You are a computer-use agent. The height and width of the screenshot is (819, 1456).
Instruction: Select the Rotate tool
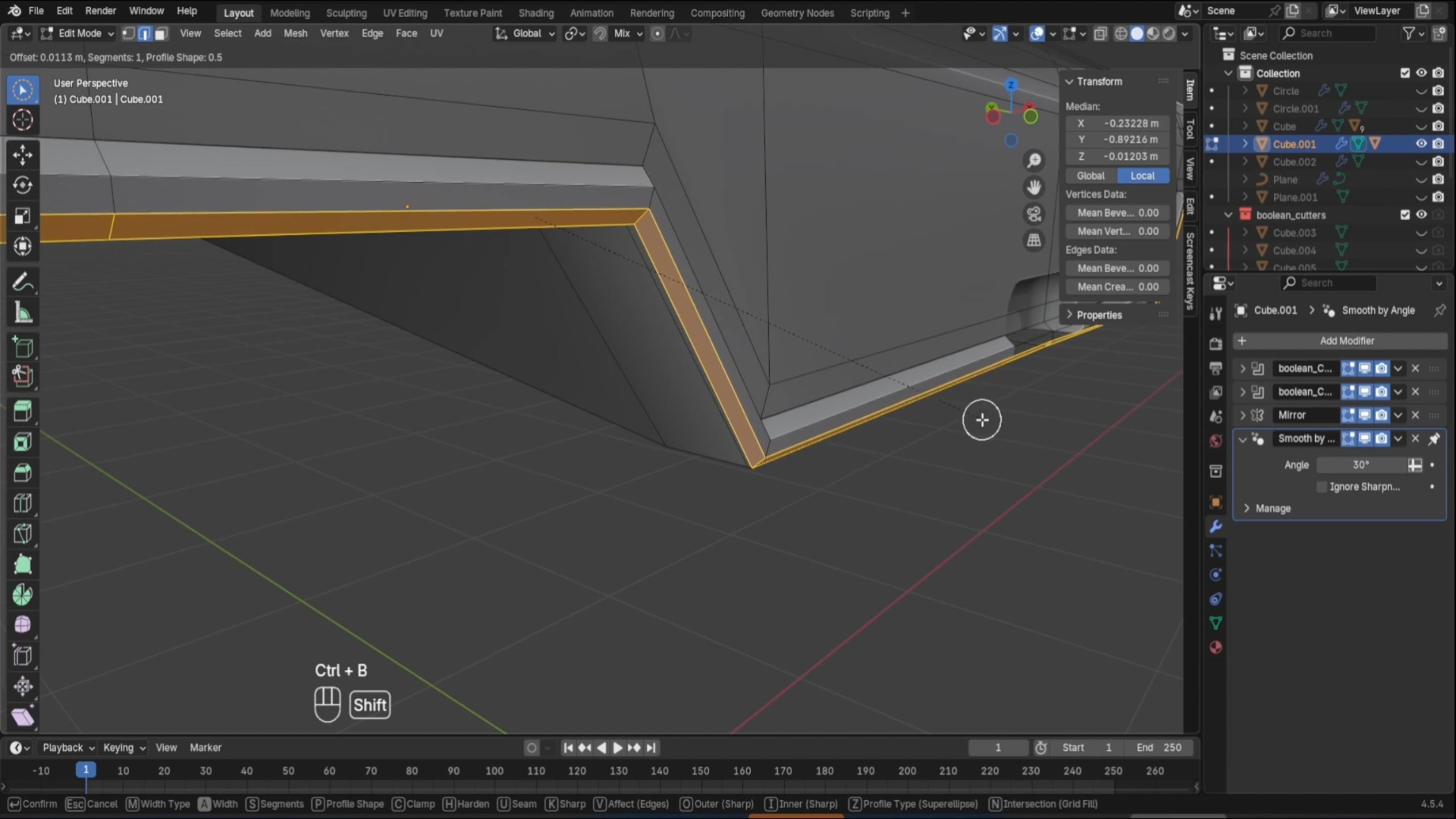point(23,185)
